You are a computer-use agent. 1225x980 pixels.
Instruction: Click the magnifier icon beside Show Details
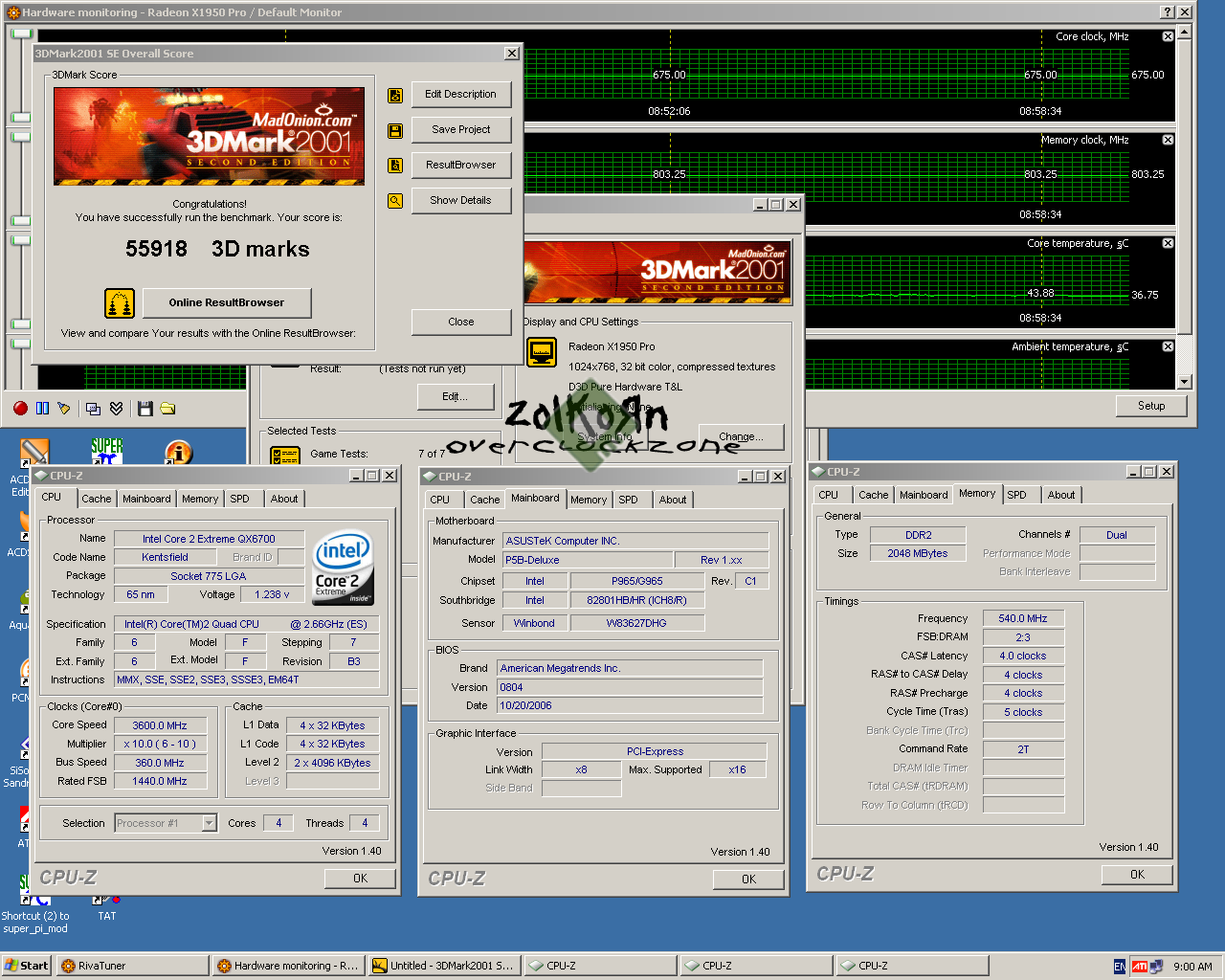pyautogui.click(x=395, y=201)
